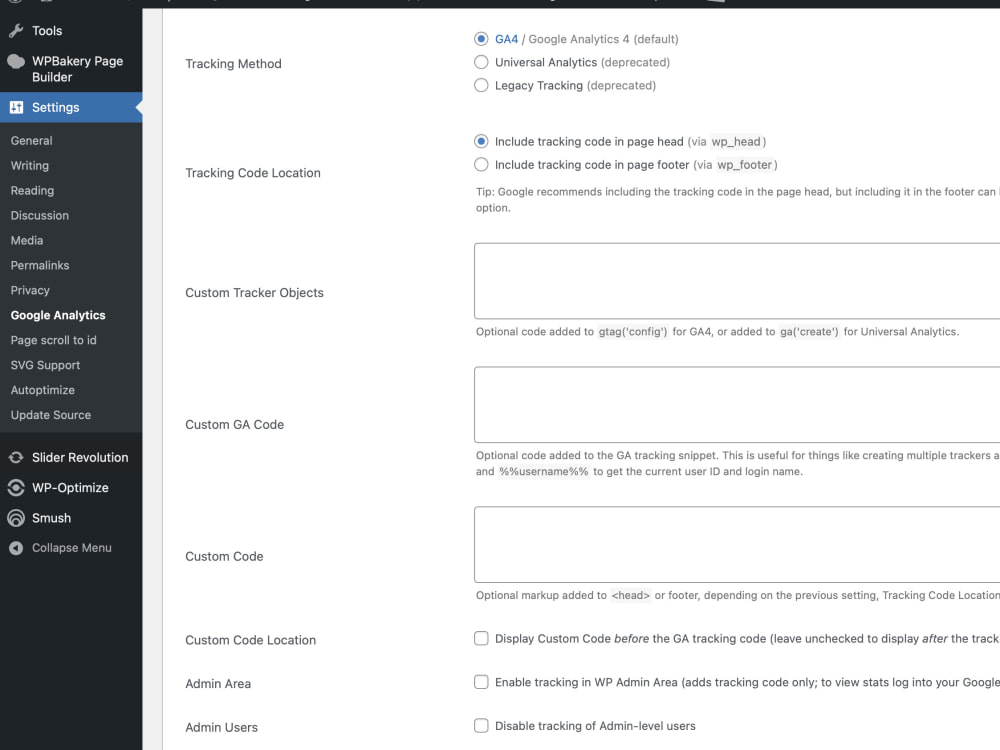Click the Slider Revolution refresh icon
The height and width of the screenshot is (750, 1000).
(x=16, y=457)
